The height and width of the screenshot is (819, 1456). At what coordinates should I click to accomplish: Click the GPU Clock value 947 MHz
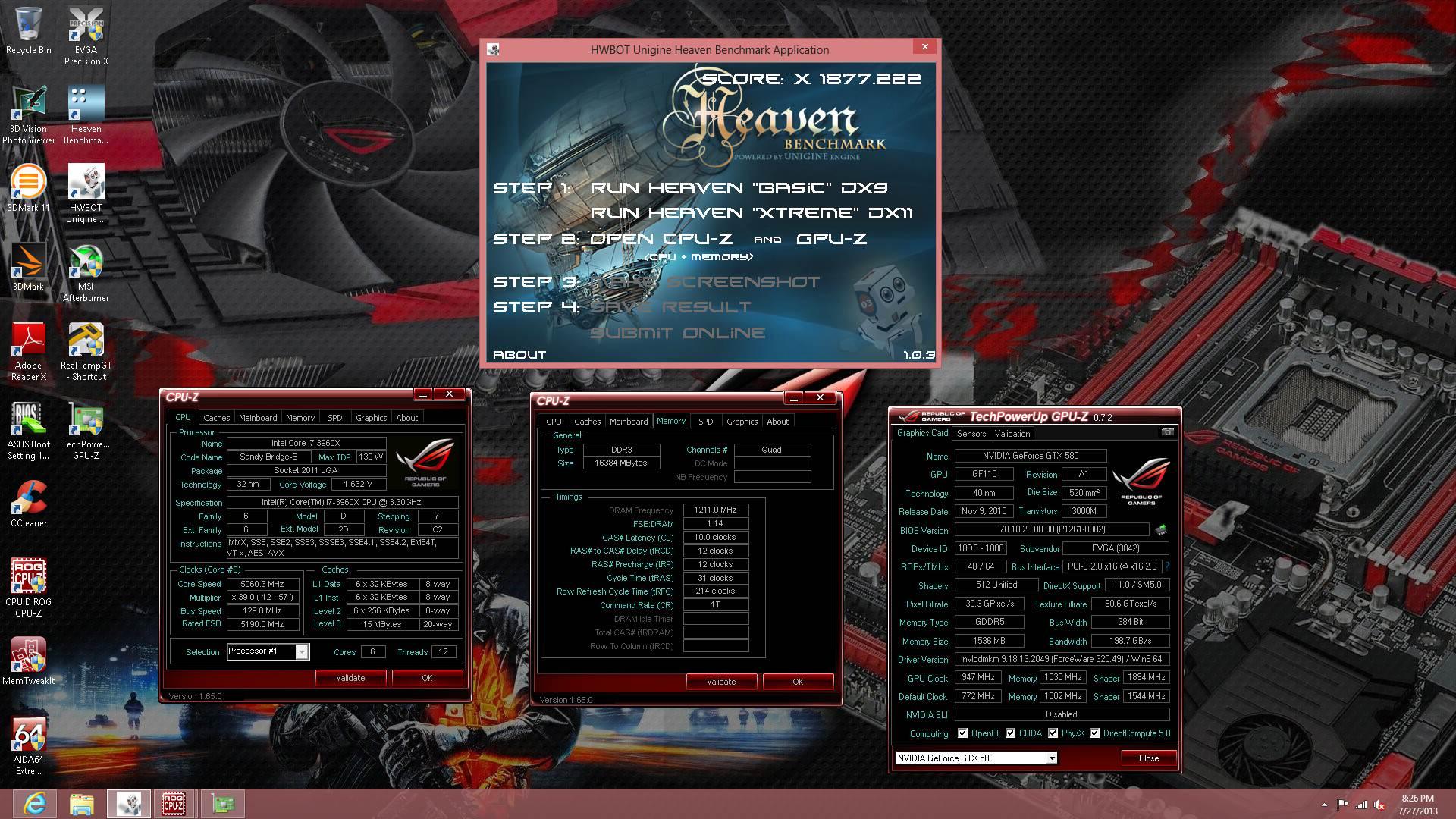977,677
